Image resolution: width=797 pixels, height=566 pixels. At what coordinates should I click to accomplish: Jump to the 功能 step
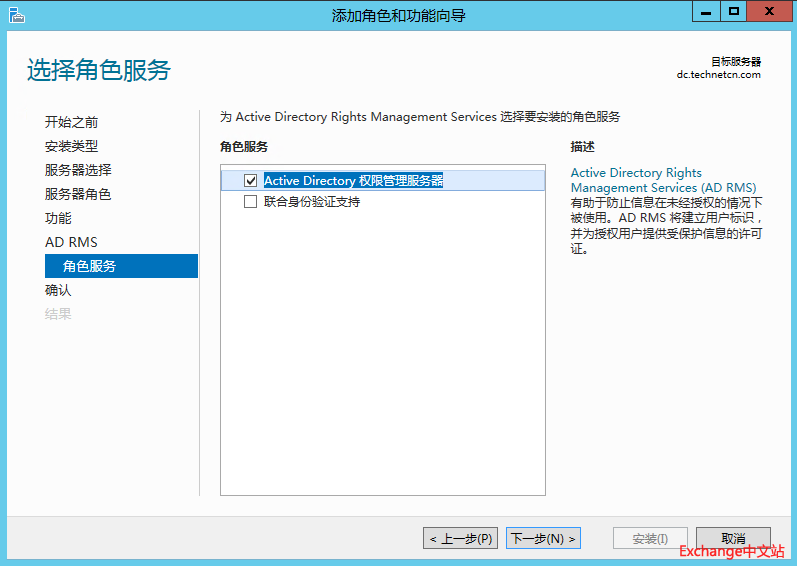(58, 218)
